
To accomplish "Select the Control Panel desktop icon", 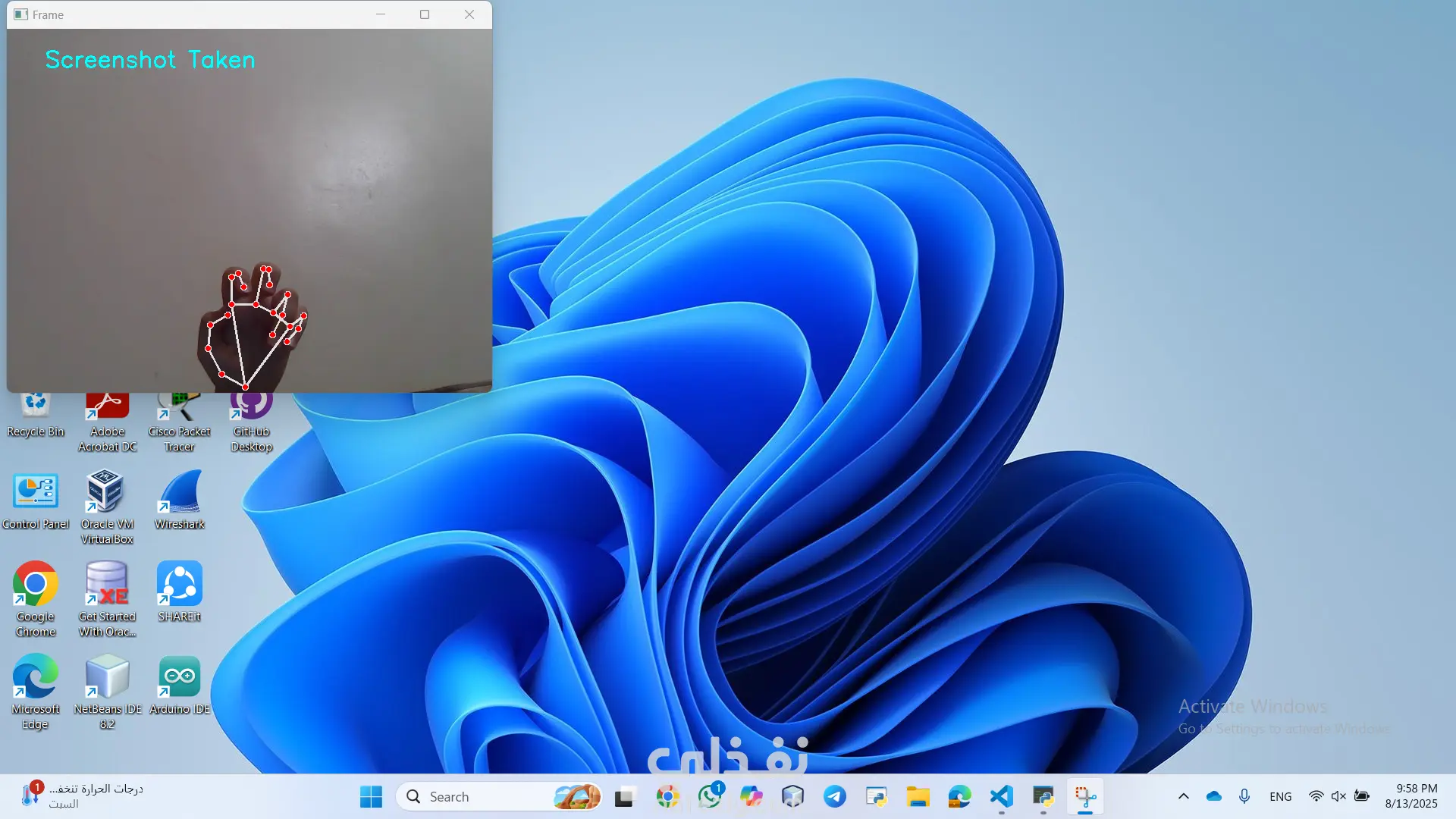I will coord(35,500).
